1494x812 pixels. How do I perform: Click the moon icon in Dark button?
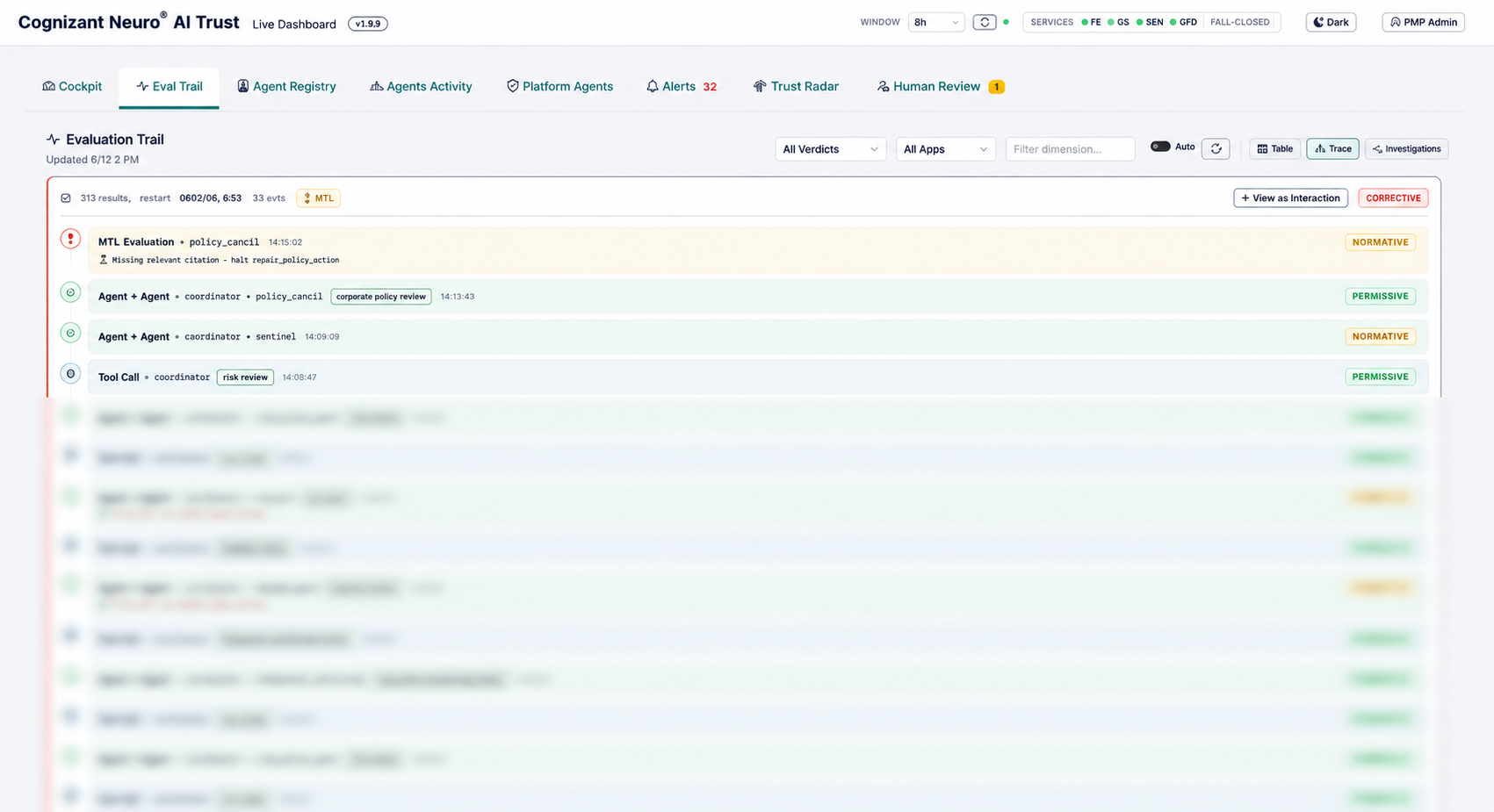[x=1318, y=22]
